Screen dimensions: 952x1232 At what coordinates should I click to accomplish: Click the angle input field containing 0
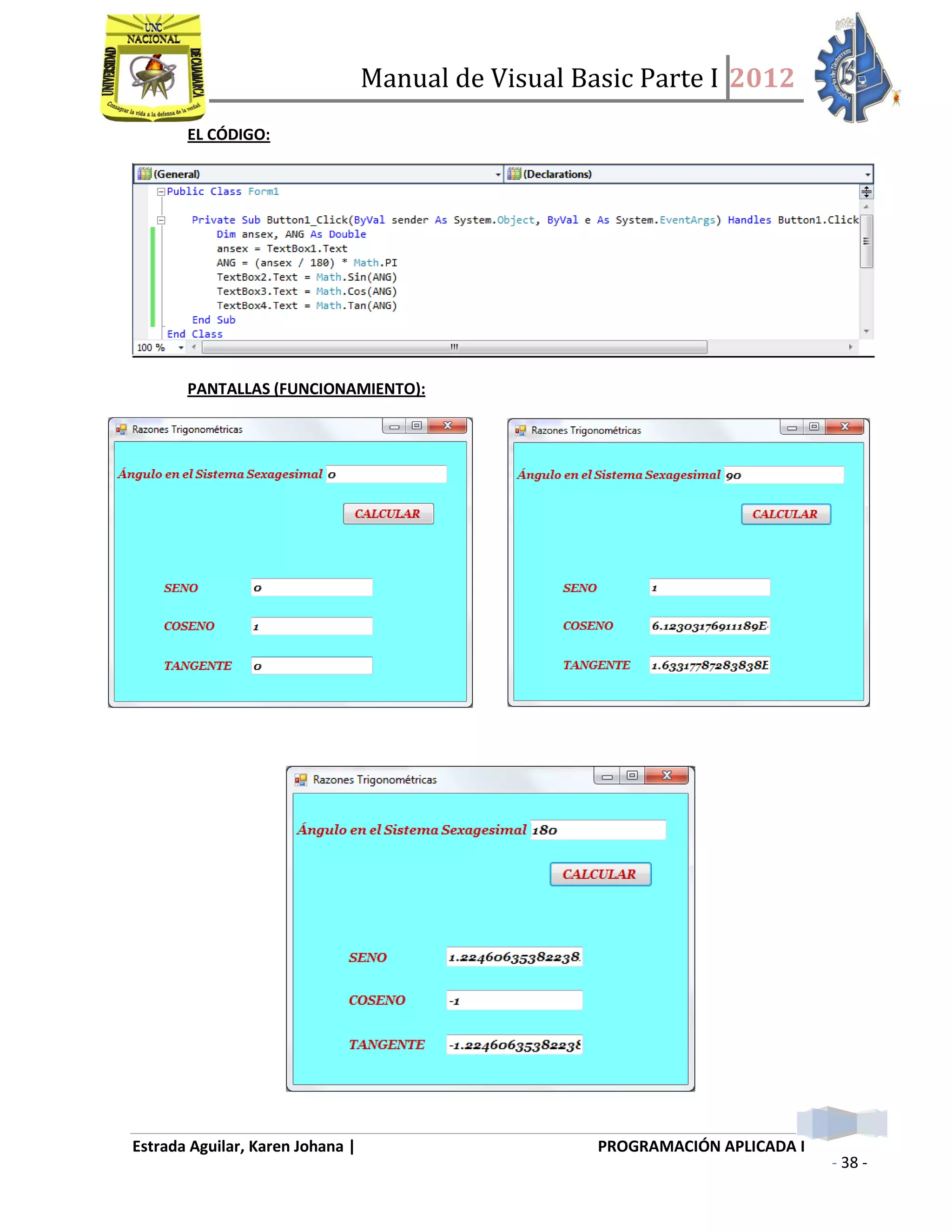point(386,474)
